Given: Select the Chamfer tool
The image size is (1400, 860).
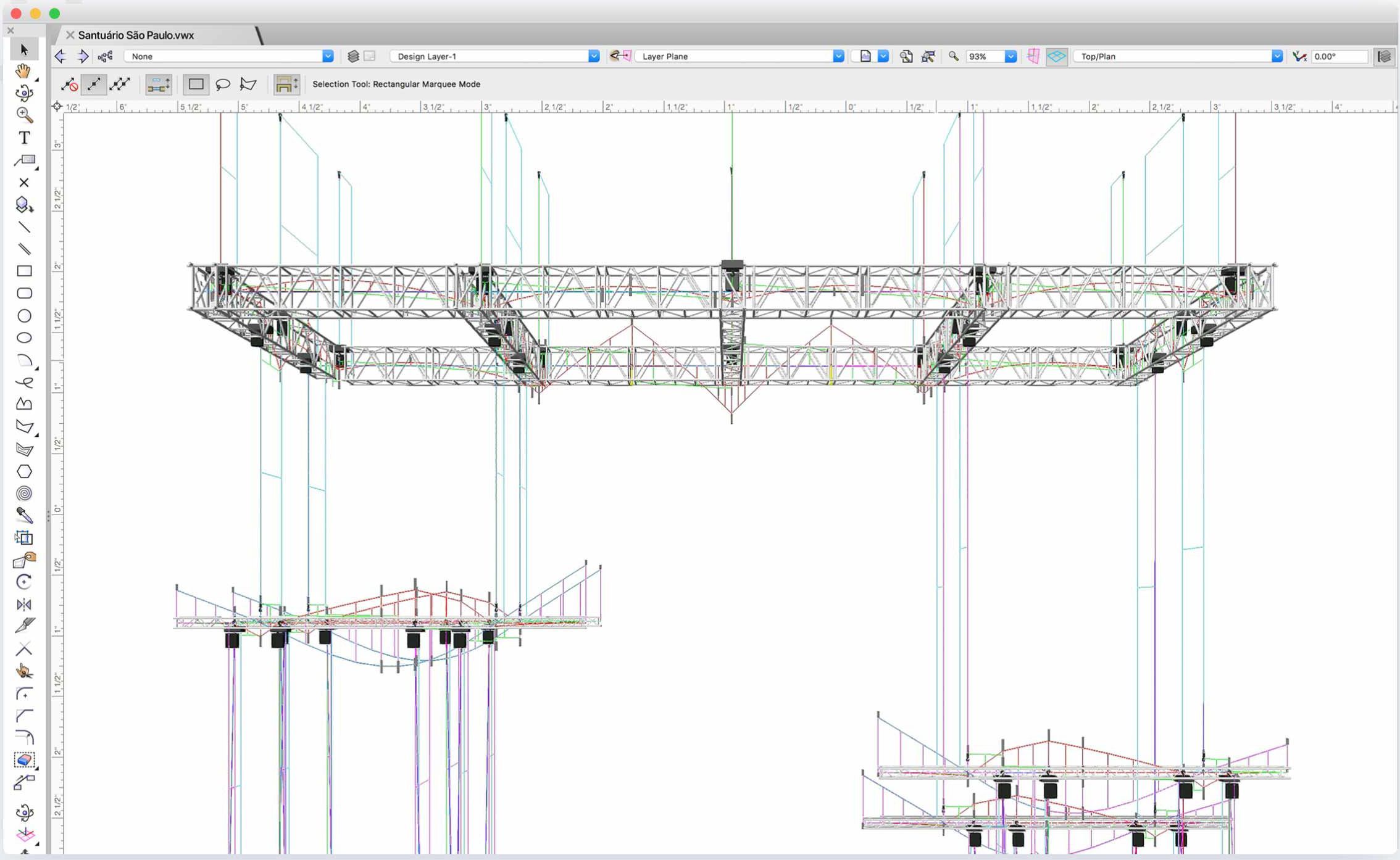Looking at the screenshot, I should 24,716.
